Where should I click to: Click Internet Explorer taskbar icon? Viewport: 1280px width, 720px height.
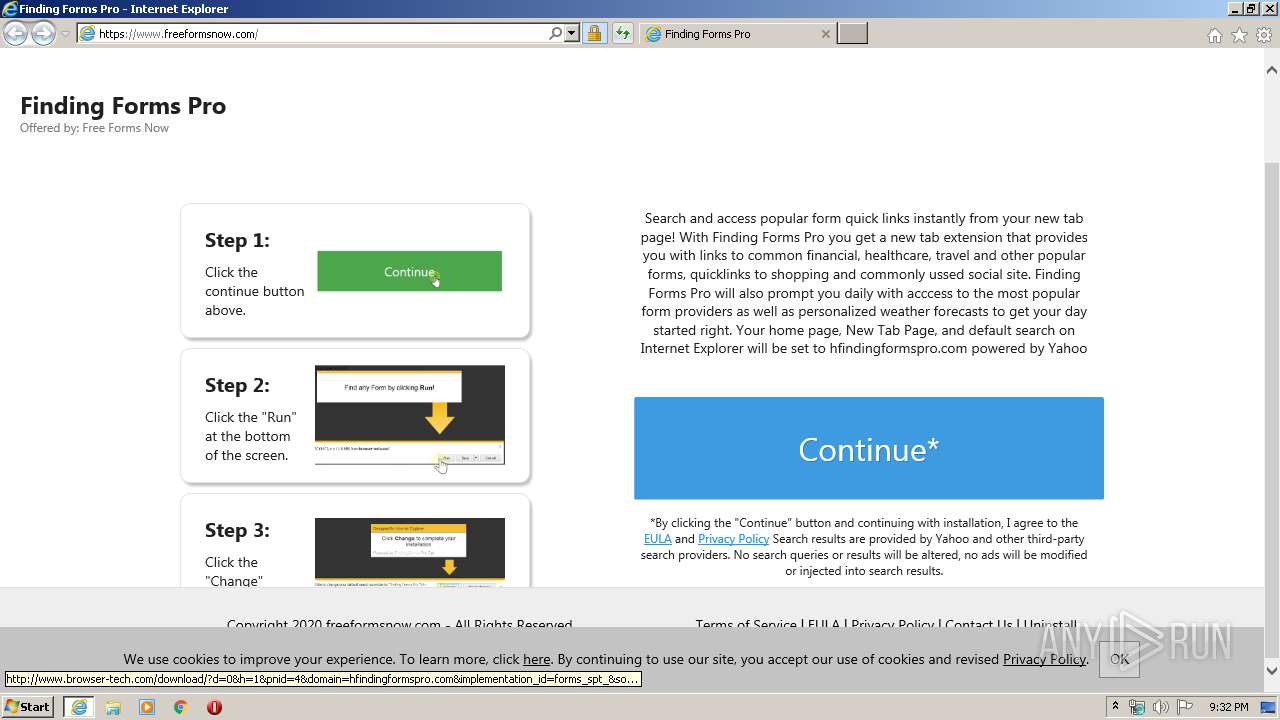click(x=78, y=707)
